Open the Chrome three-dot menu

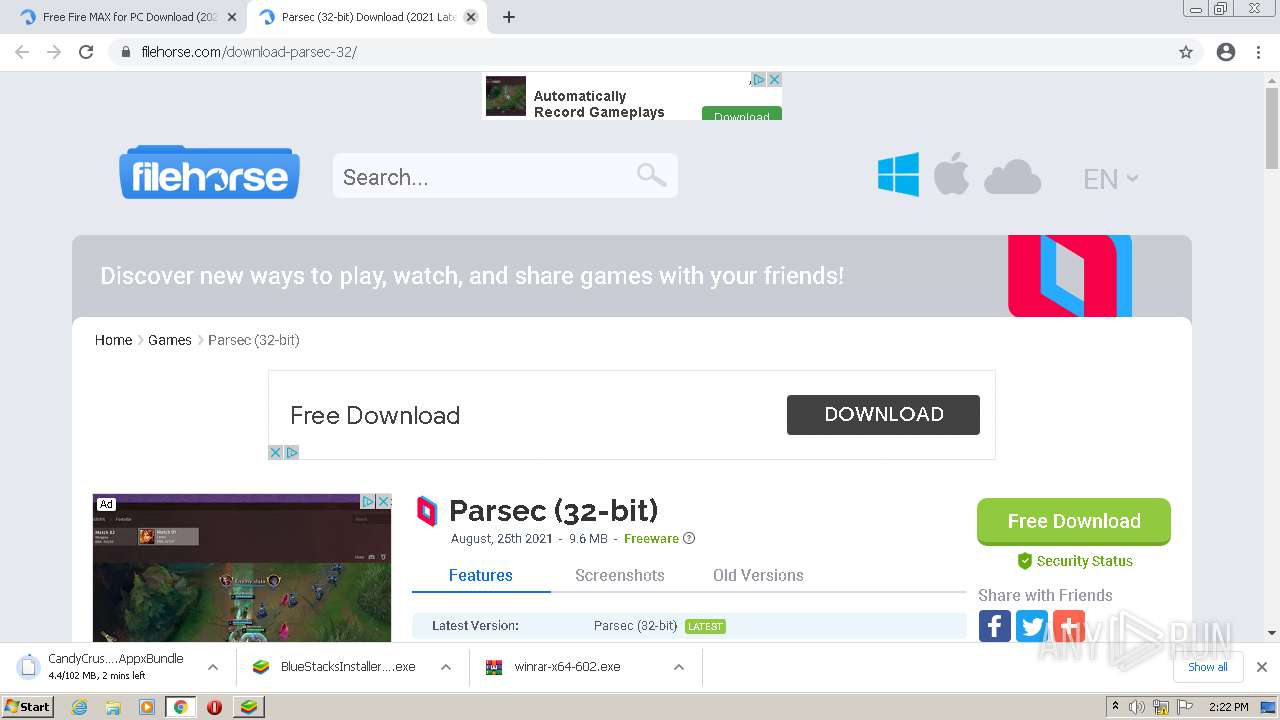[1258, 52]
